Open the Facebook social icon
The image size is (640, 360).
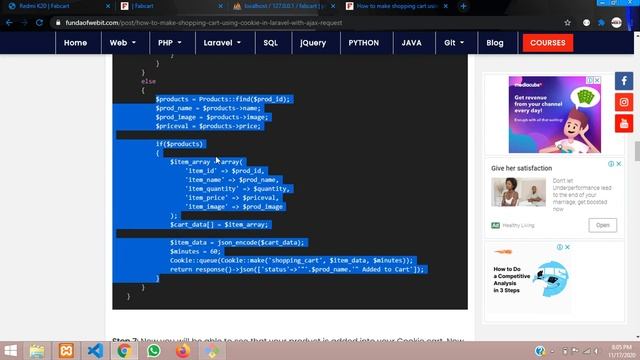click(624, 81)
